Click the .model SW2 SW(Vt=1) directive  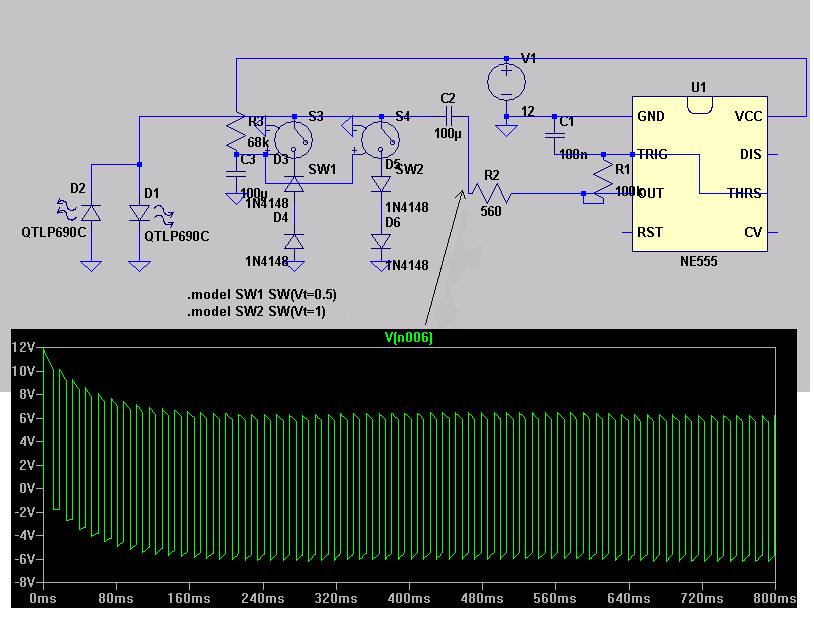256,312
